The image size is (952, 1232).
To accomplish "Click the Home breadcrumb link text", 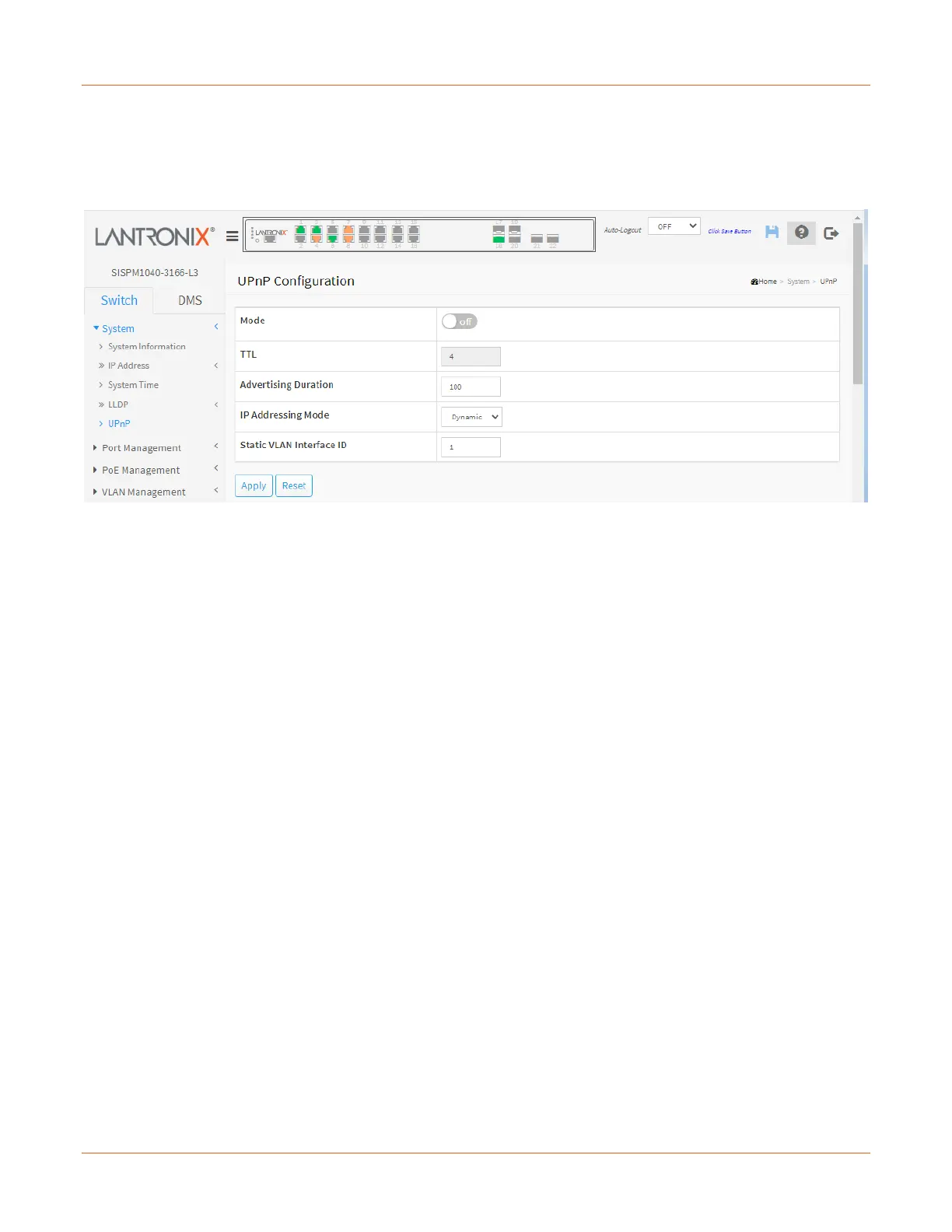I will (x=768, y=282).
